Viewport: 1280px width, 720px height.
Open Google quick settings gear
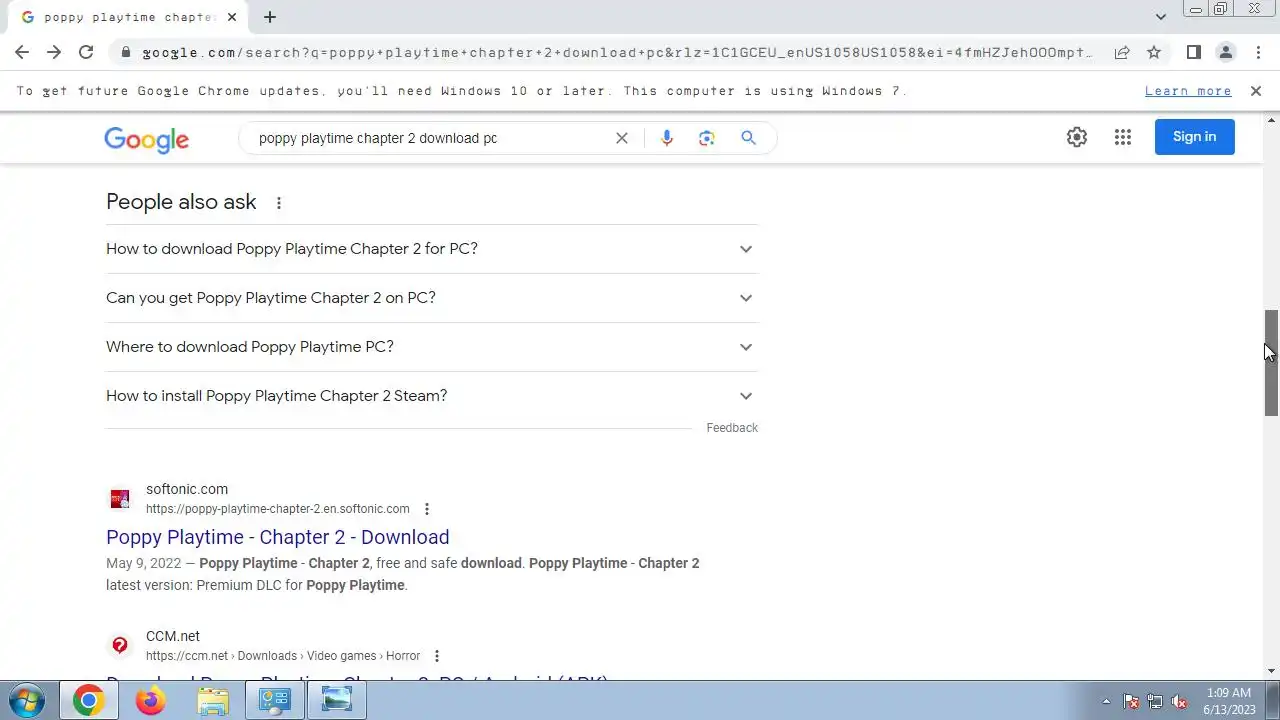[x=1077, y=137]
